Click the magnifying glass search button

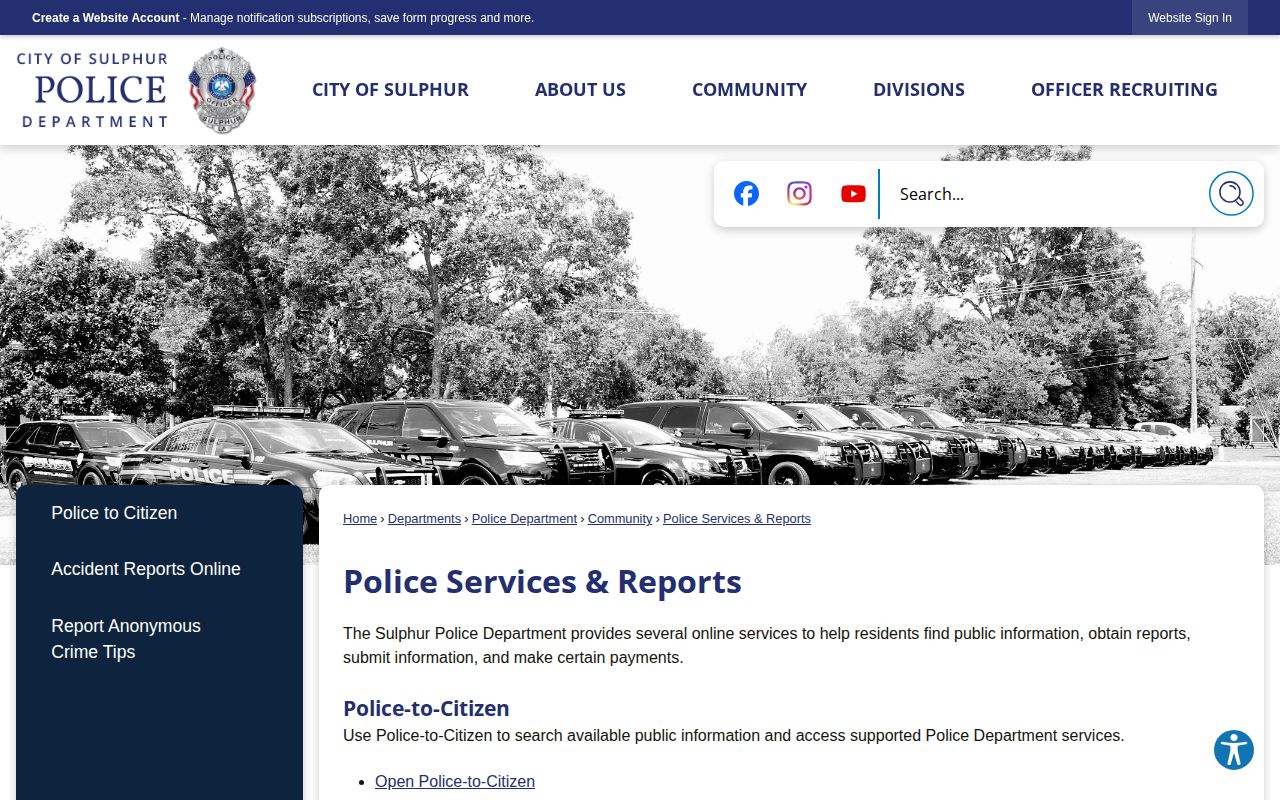tap(1231, 194)
